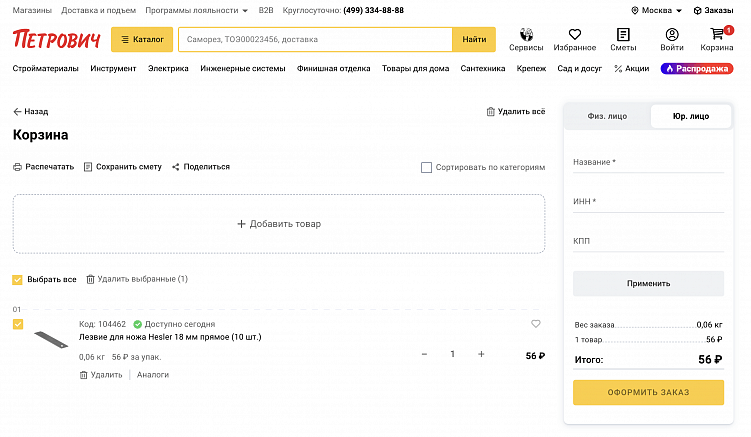Increase Hesler blade quantity with plus

click(481, 354)
